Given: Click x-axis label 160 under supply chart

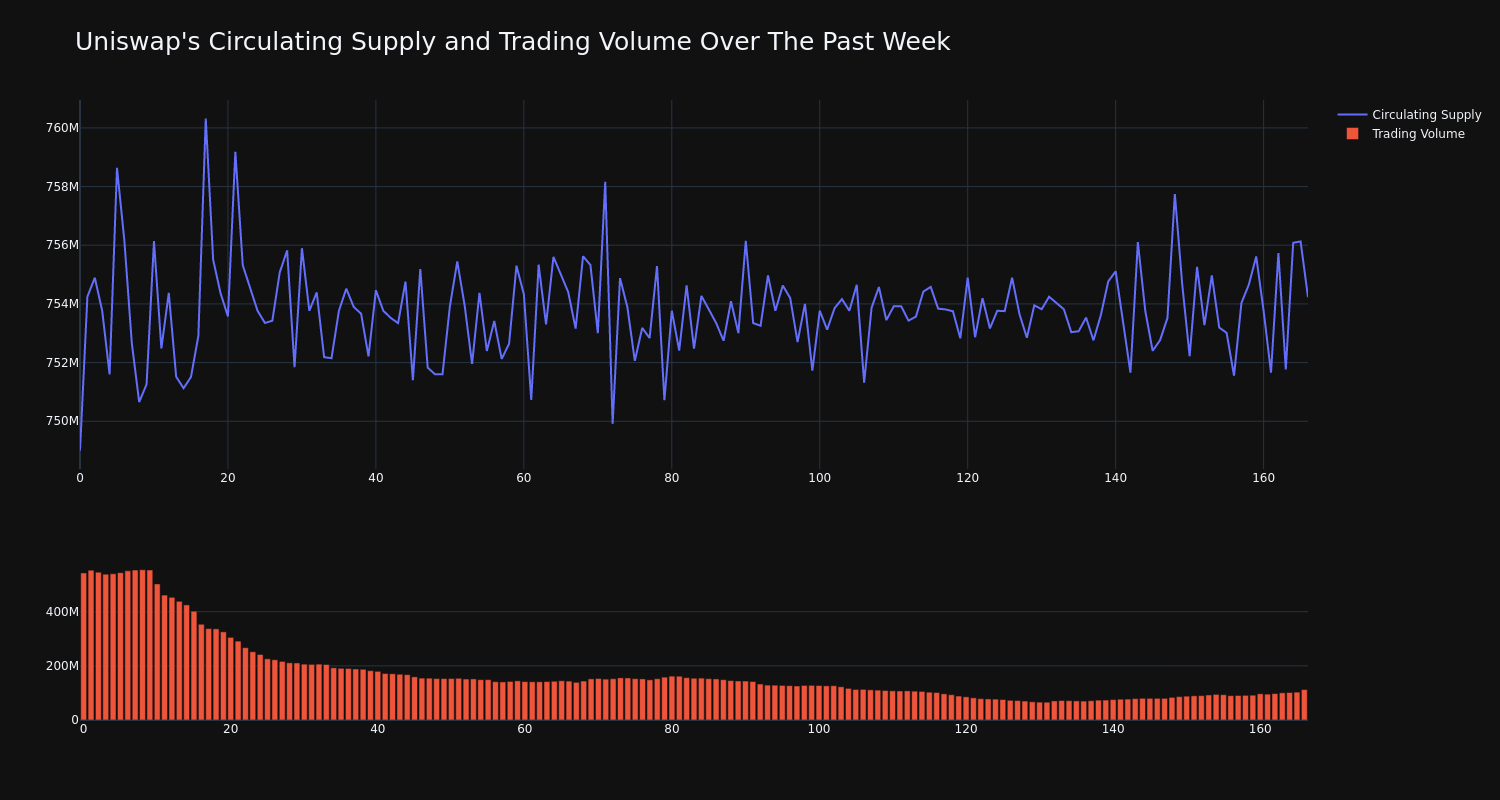Looking at the screenshot, I should pyautogui.click(x=1264, y=478).
